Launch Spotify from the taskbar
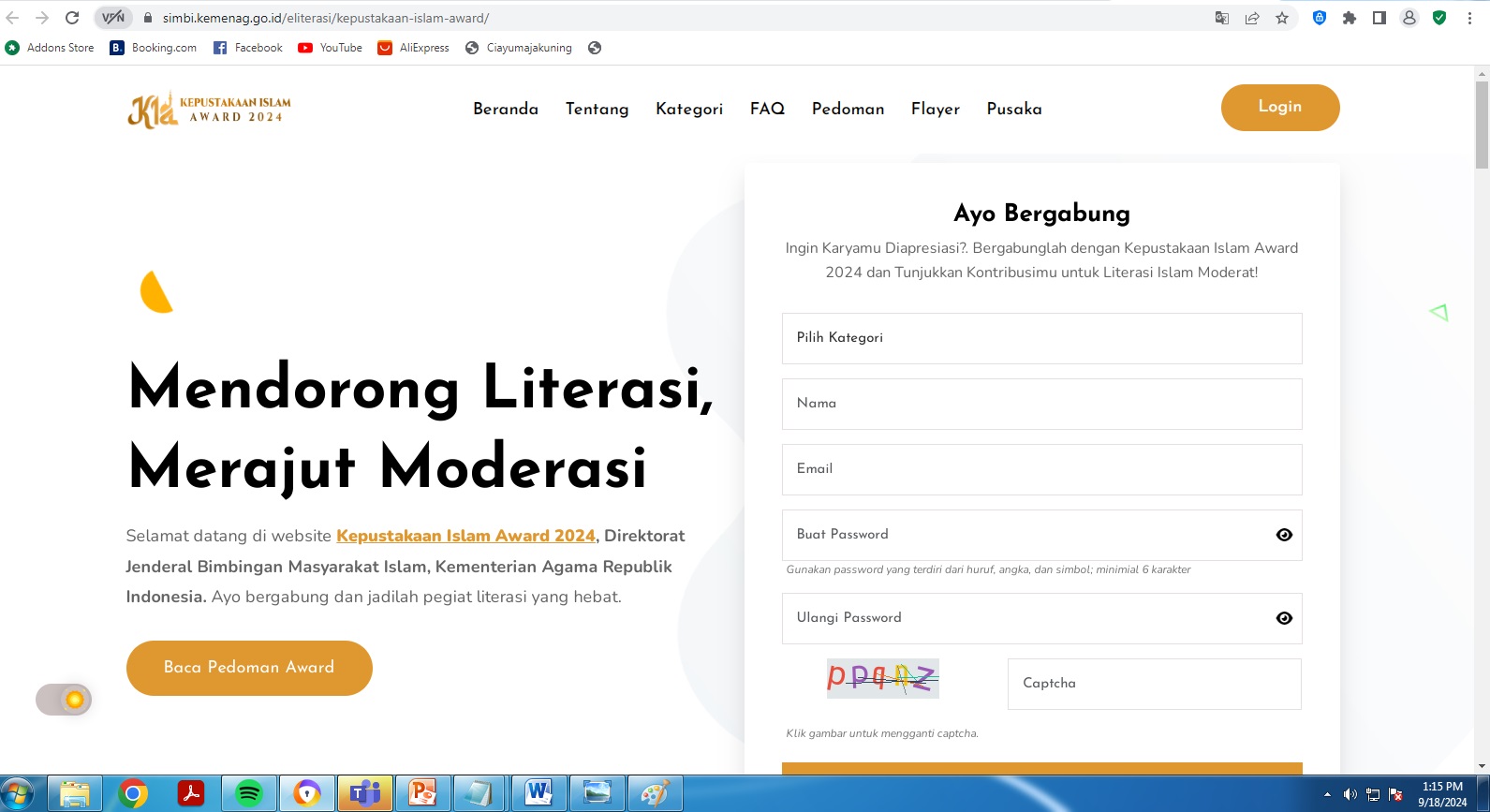The image size is (1490, 812). tap(249, 793)
